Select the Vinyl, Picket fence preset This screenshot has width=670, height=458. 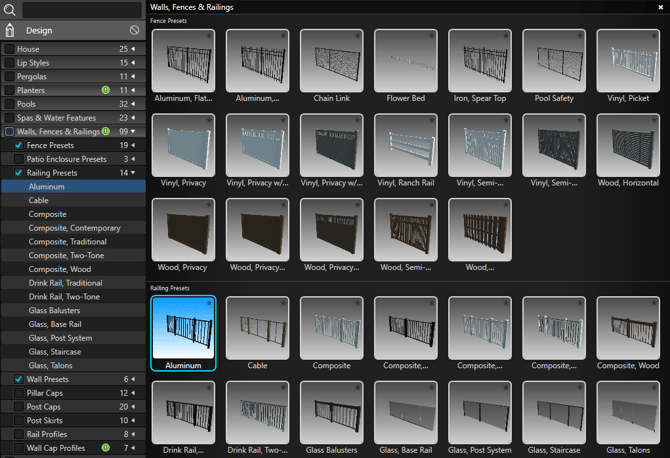(628, 61)
